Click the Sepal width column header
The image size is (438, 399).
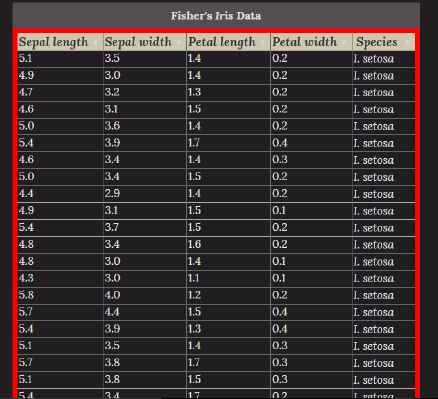pos(145,42)
